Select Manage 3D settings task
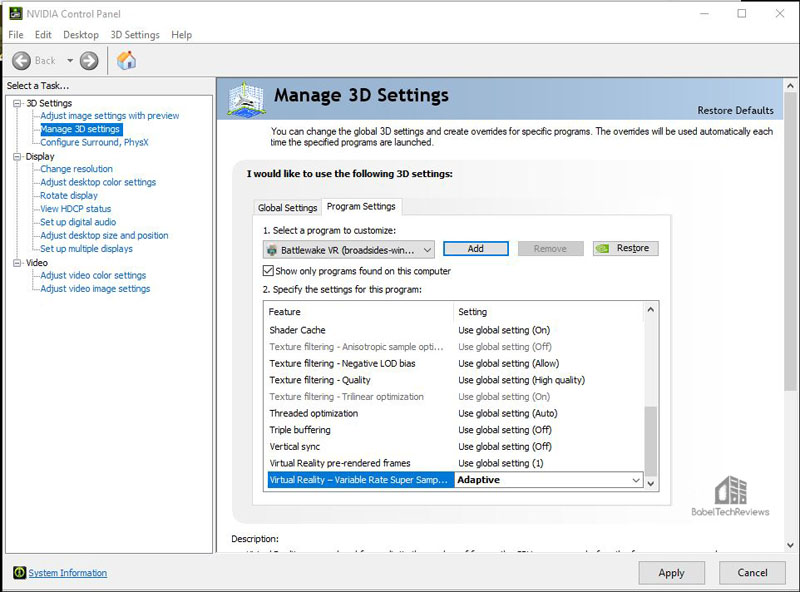 point(80,129)
